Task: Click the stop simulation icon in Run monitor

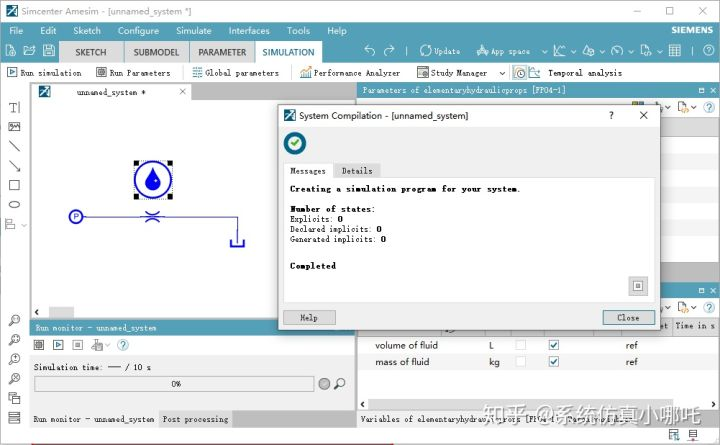Action: click(x=78, y=344)
